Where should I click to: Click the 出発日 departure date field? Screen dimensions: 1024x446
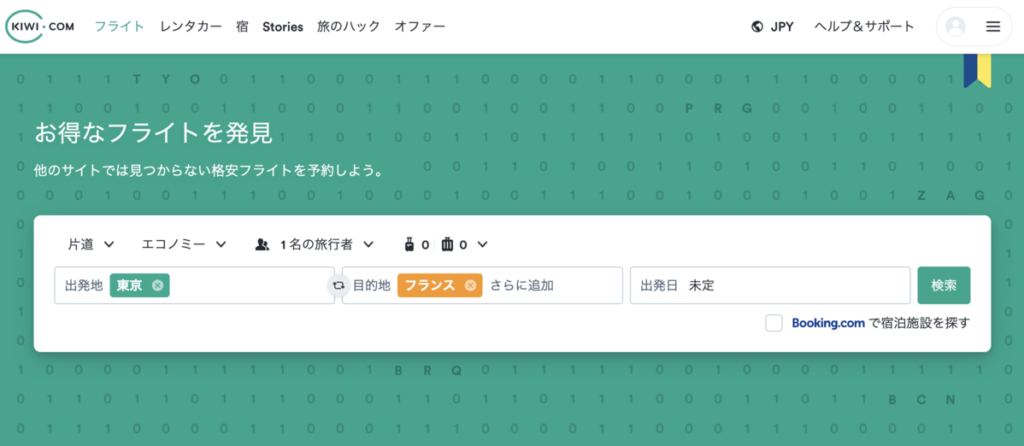[x=770, y=285]
